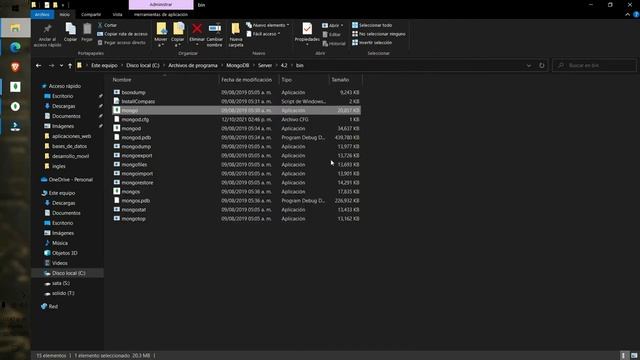640x360 pixels.
Task: Open sata (S:) drive in sidebar
Action: 60,283
